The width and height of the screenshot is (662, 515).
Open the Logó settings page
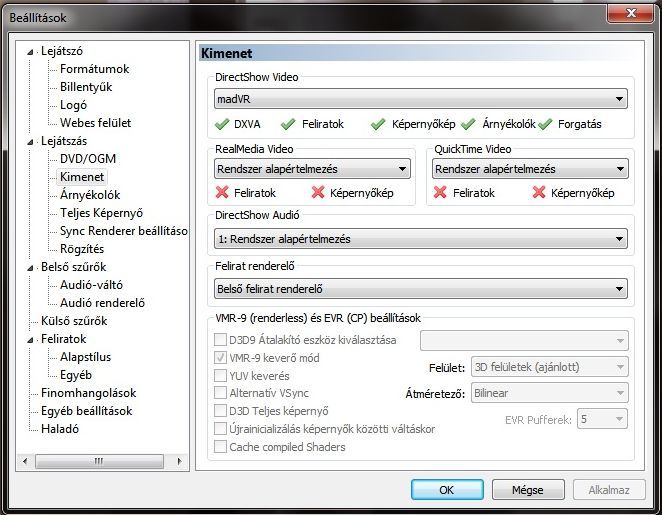pos(73,105)
